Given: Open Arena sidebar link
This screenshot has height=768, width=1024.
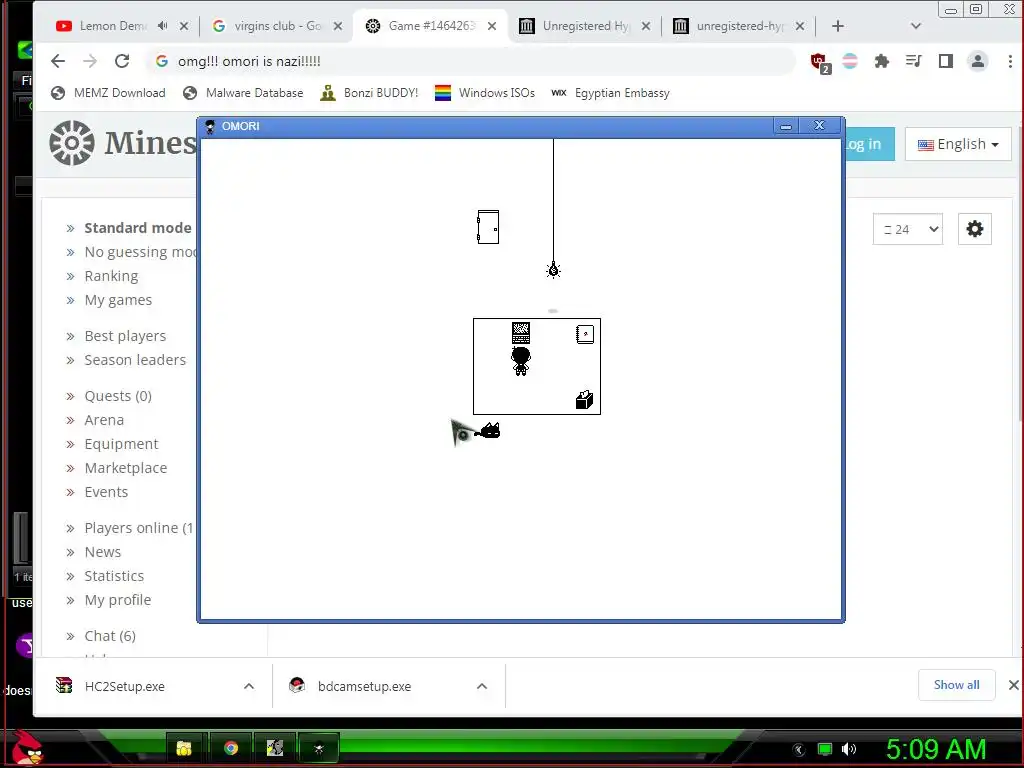Looking at the screenshot, I should click(104, 421).
